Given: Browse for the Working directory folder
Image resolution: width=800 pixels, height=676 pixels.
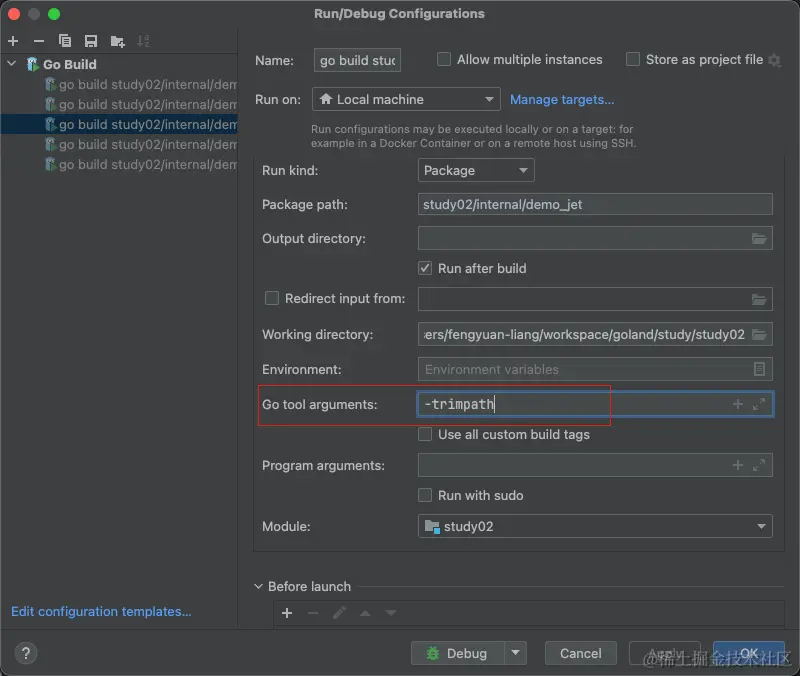Looking at the screenshot, I should coord(759,335).
